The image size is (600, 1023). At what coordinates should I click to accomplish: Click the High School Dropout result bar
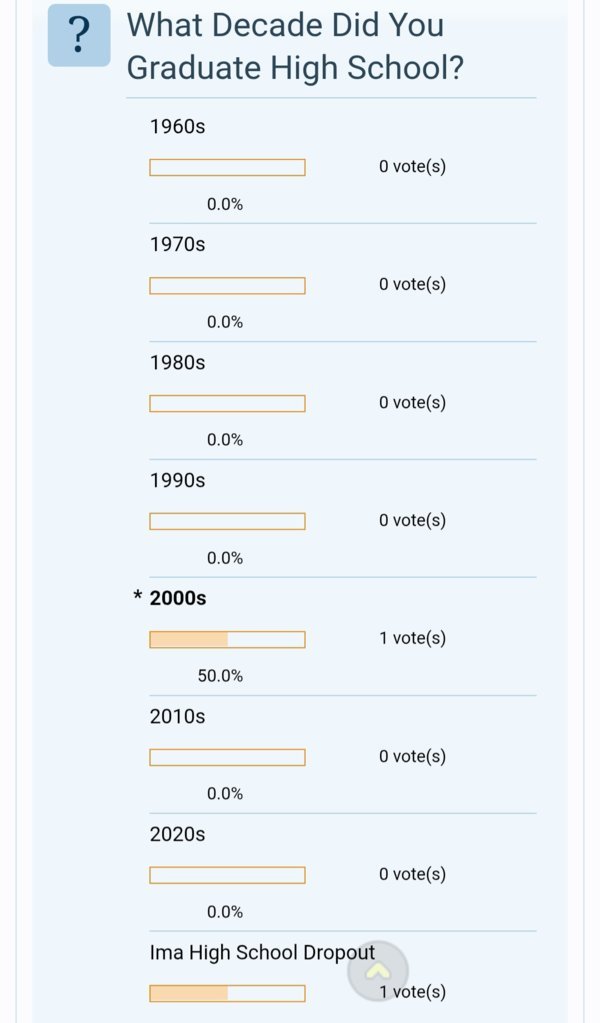click(x=227, y=994)
